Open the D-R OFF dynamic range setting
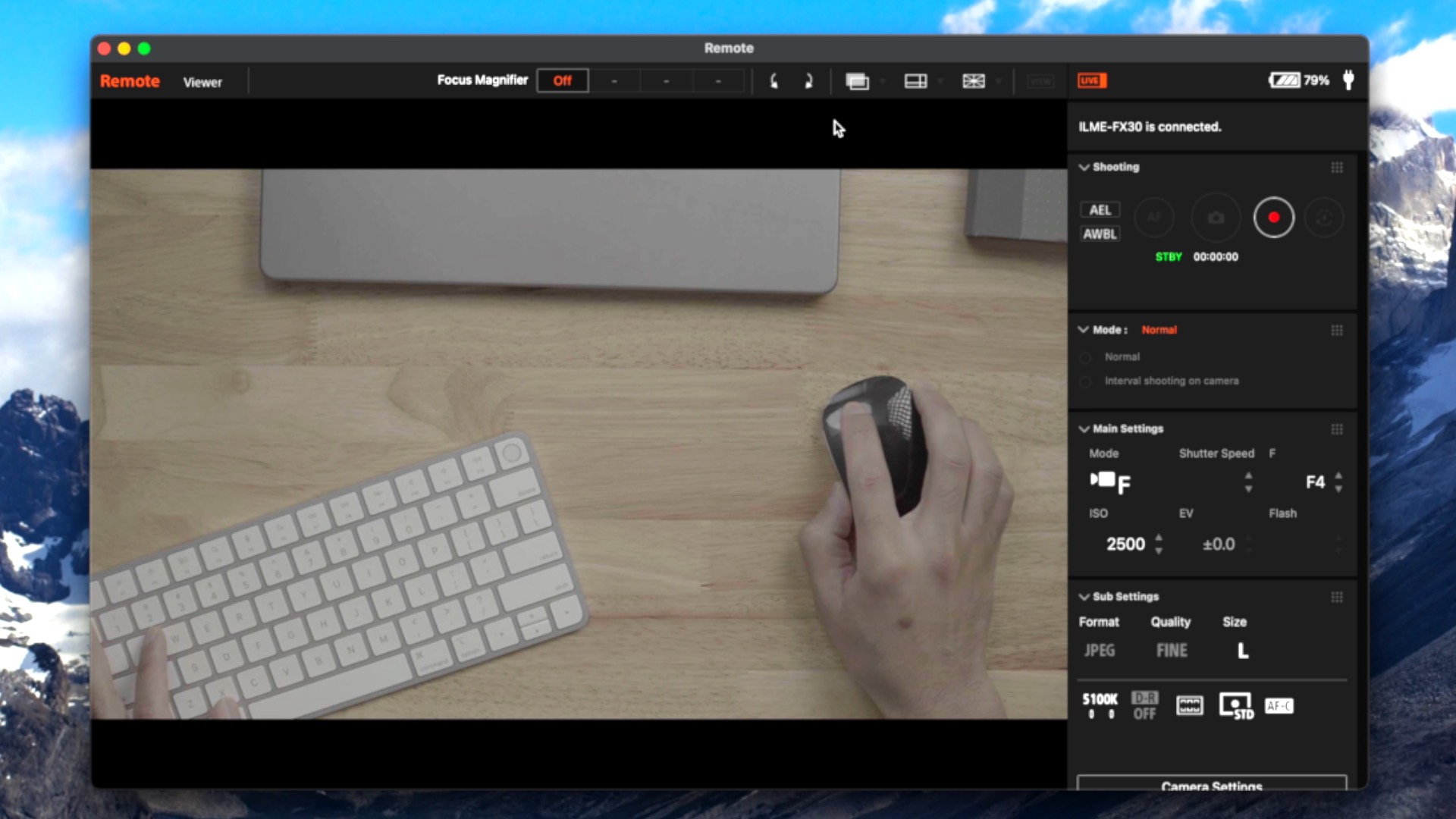Image resolution: width=1456 pixels, height=819 pixels. pyautogui.click(x=1144, y=705)
